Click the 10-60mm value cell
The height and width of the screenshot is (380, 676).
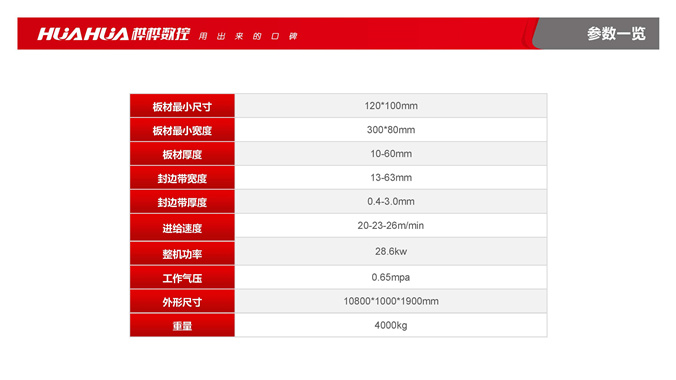click(x=391, y=154)
